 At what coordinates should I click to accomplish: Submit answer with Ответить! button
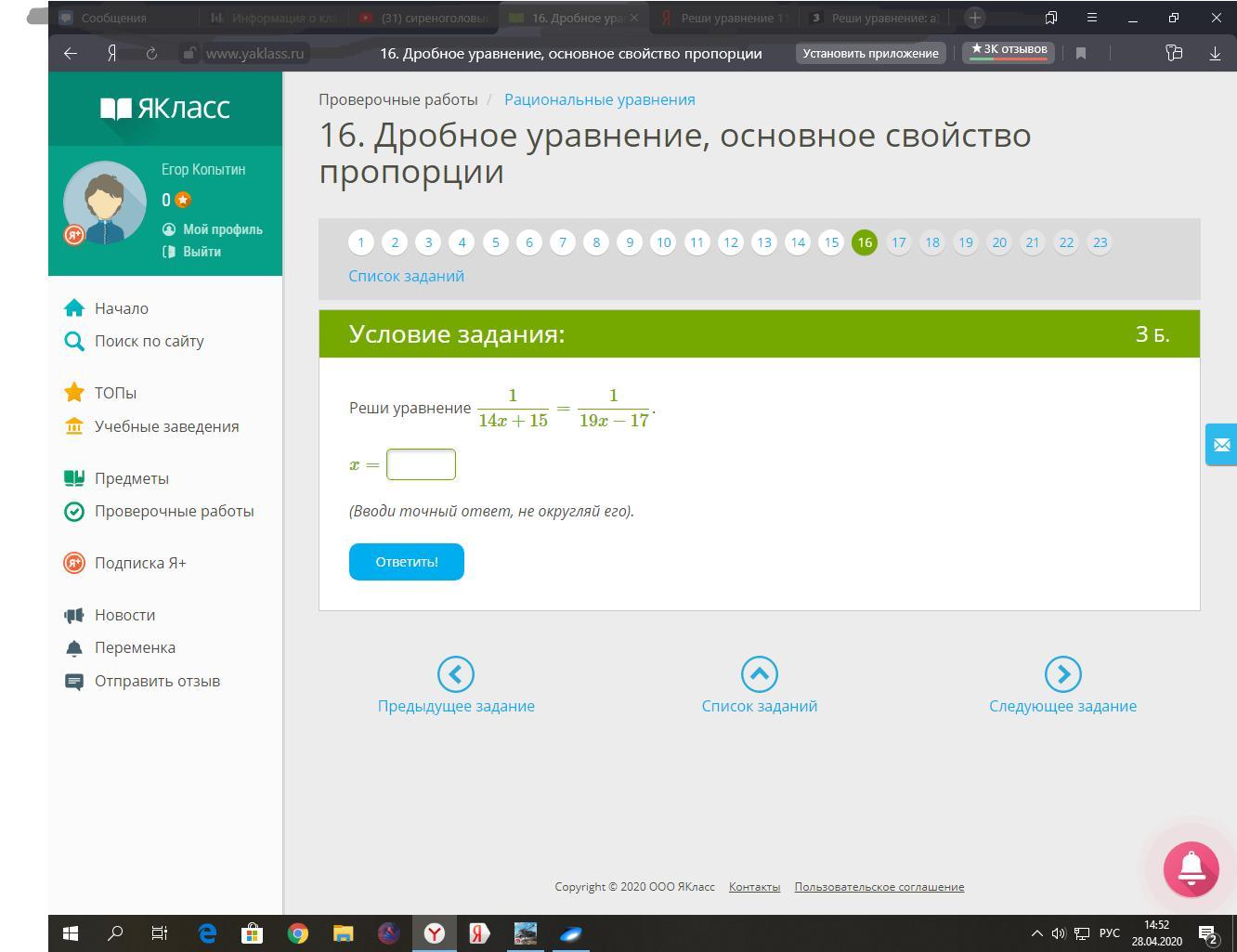407,562
